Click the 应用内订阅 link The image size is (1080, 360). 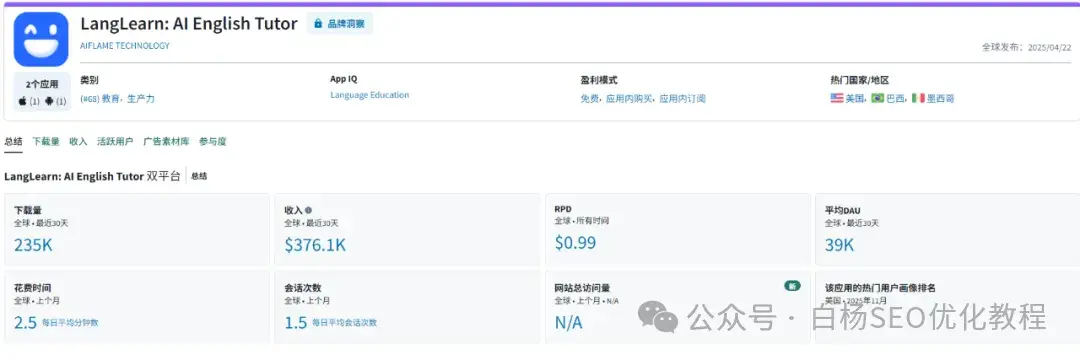click(683, 98)
